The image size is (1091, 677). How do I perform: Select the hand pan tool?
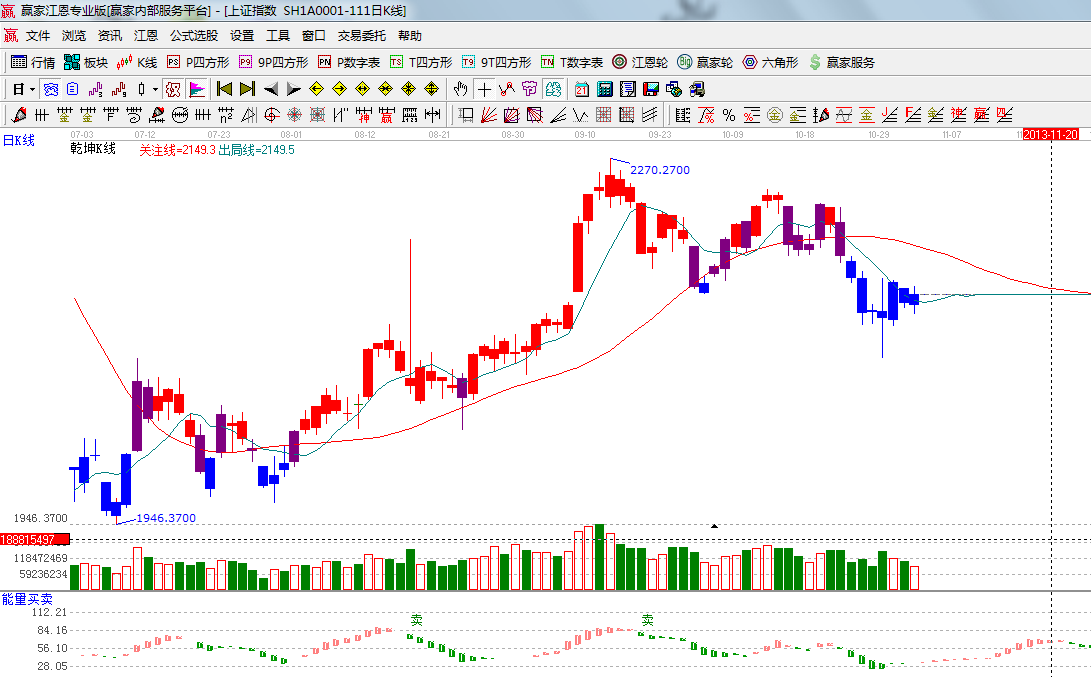tap(461, 89)
